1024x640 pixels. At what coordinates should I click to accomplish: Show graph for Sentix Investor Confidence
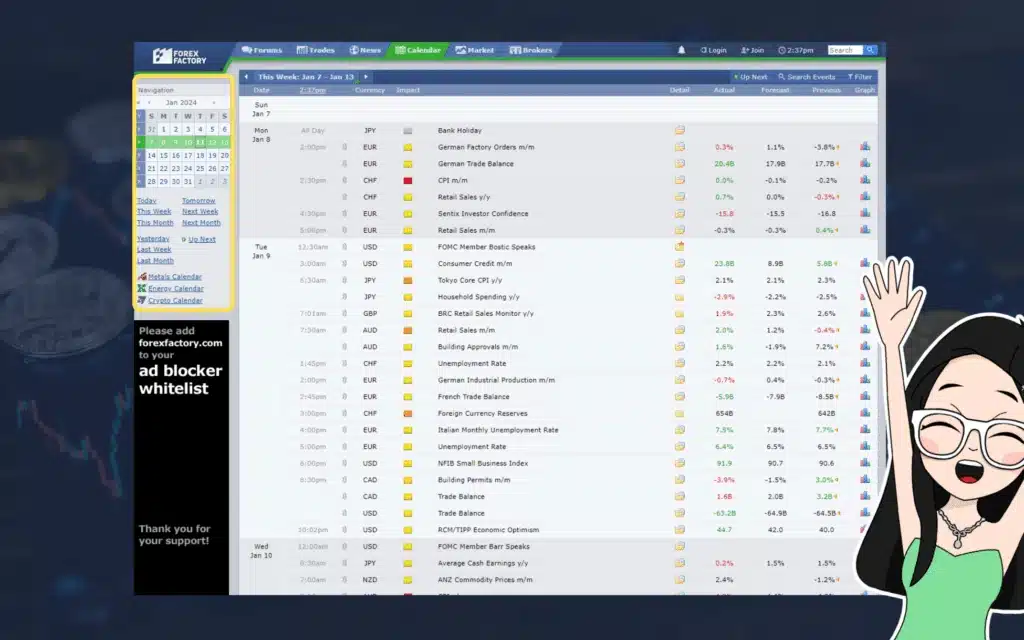click(x=865, y=213)
